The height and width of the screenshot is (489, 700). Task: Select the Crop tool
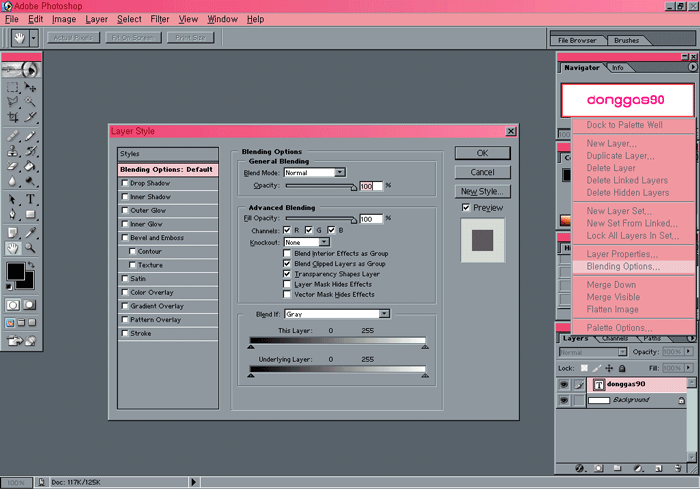click(x=12, y=117)
